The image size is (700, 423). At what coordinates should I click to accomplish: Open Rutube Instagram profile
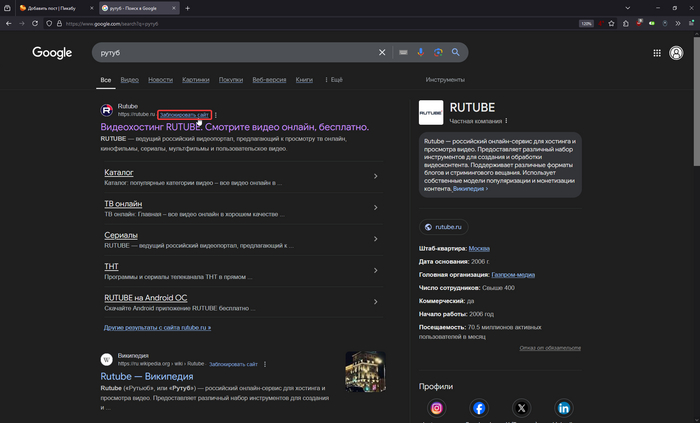pyautogui.click(x=436, y=408)
